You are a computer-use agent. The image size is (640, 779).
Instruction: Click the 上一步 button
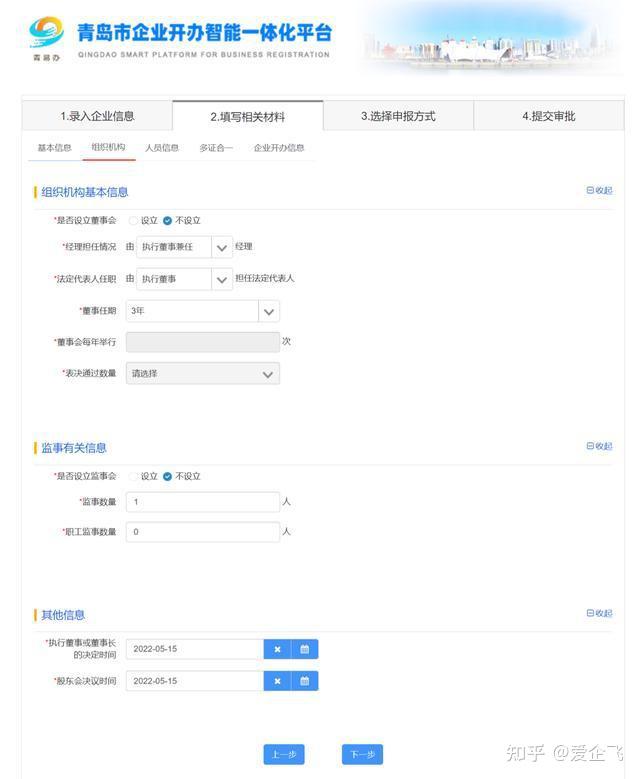[284, 755]
